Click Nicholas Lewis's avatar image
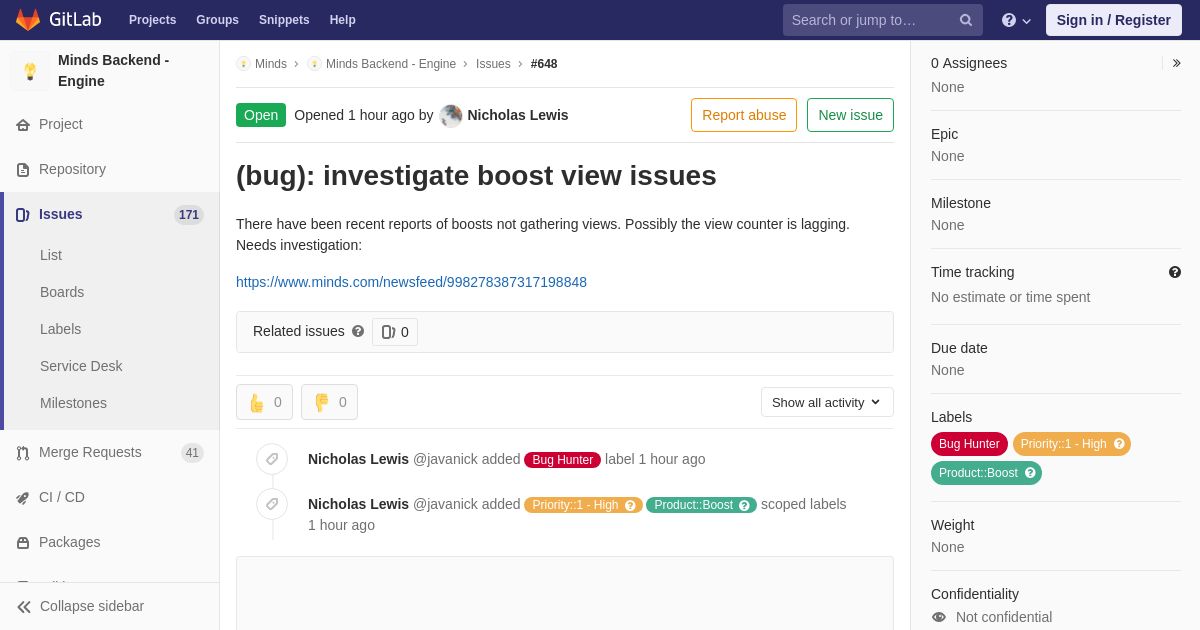Image resolution: width=1200 pixels, height=630 pixels. 451,115
